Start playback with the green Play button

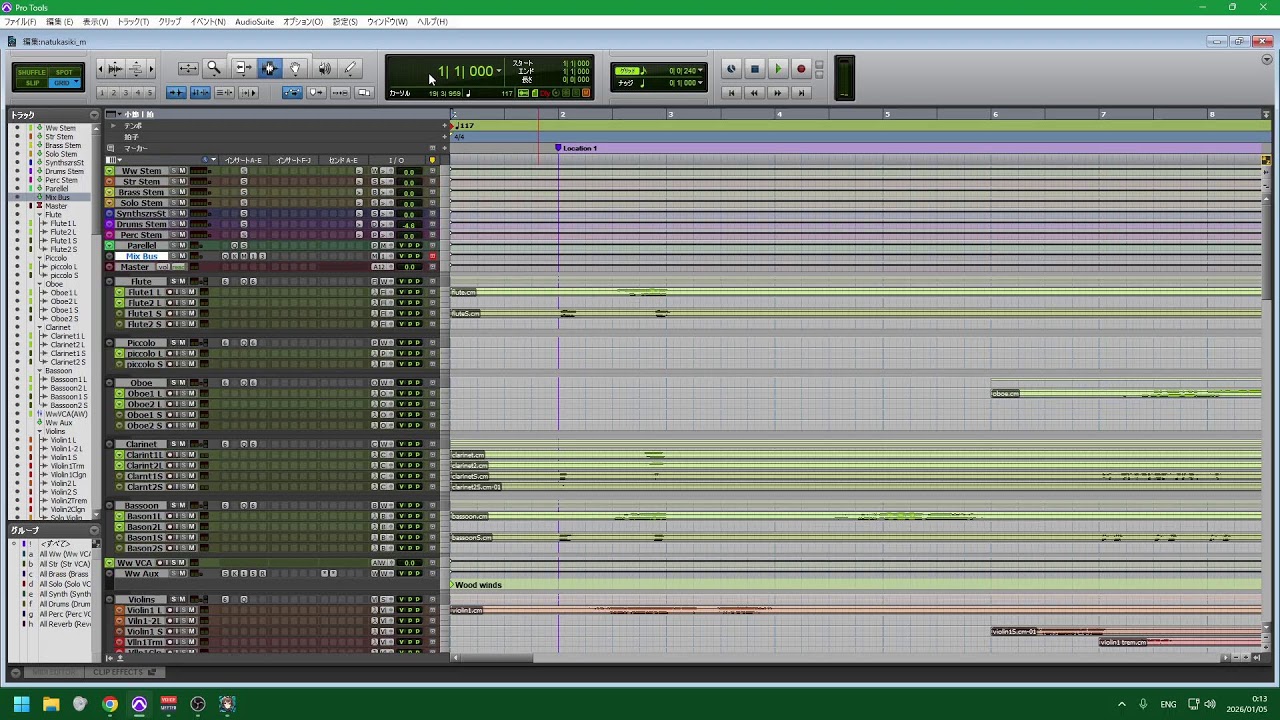pyautogui.click(x=778, y=69)
